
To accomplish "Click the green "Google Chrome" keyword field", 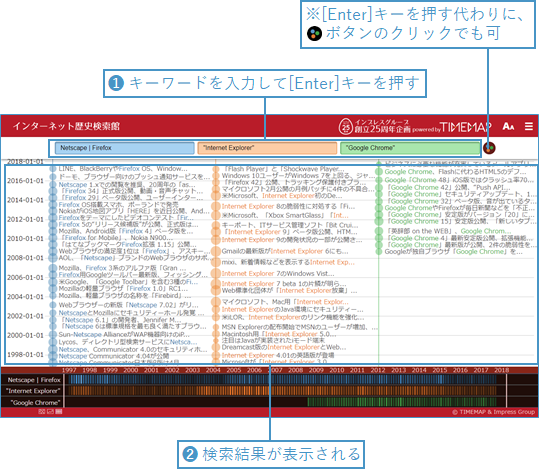I will [x=410, y=148].
